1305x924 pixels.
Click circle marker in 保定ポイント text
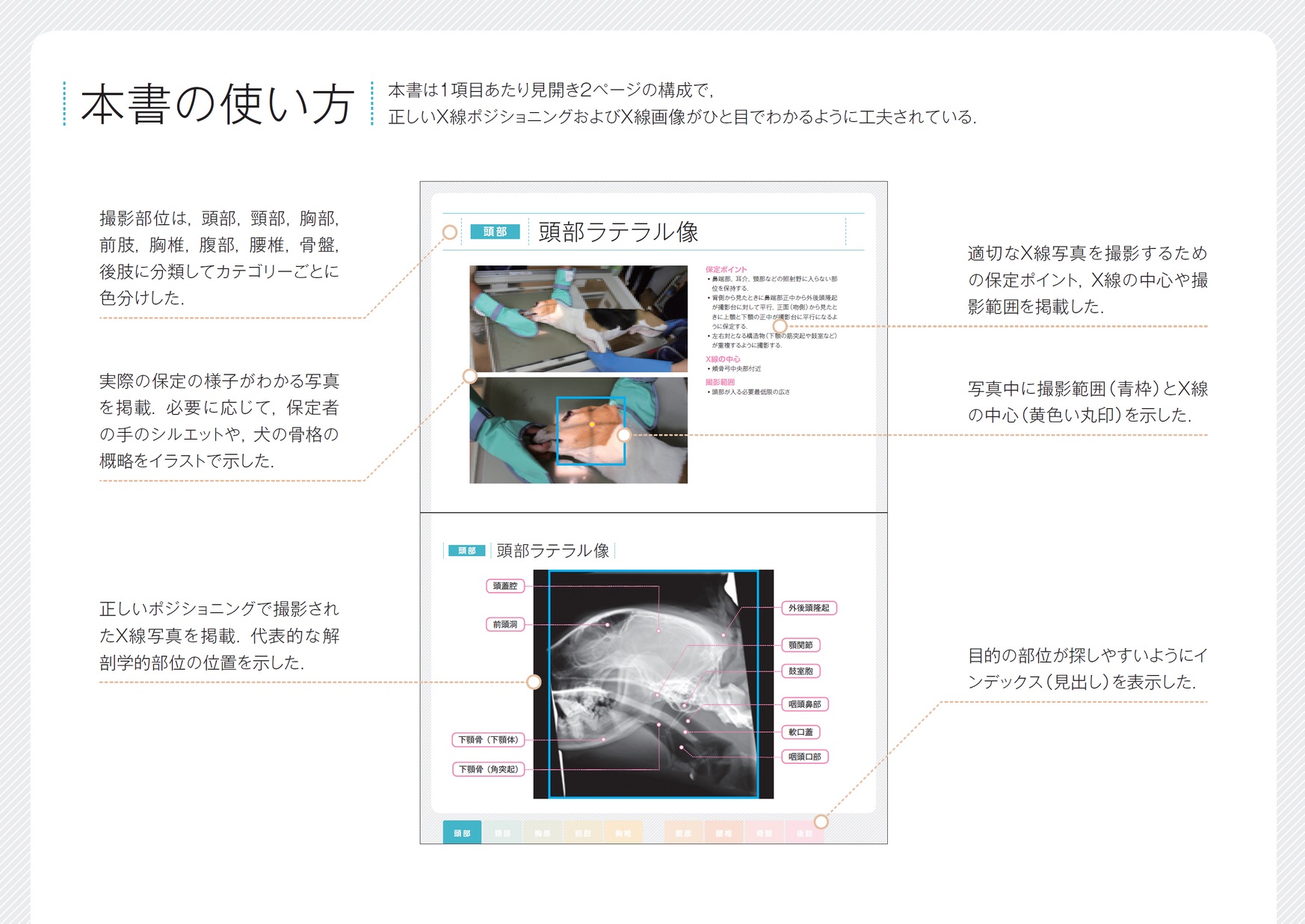click(780, 326)
